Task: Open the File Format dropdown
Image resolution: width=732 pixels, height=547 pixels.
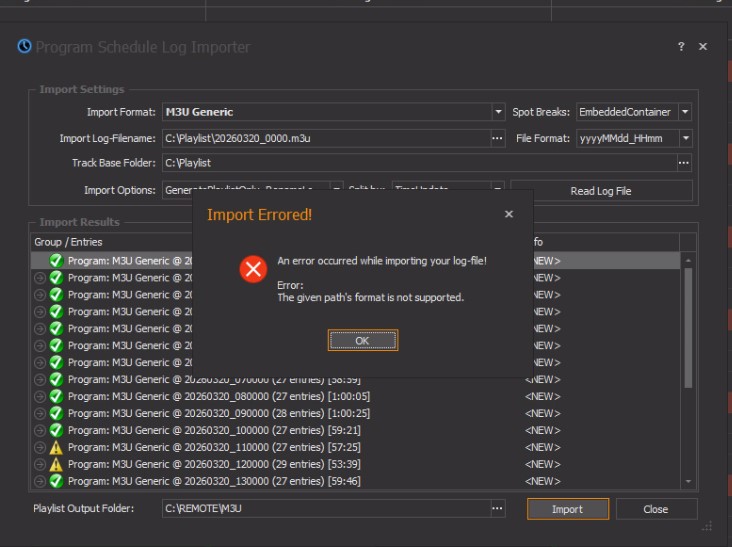Action: [x=686, y=138]
